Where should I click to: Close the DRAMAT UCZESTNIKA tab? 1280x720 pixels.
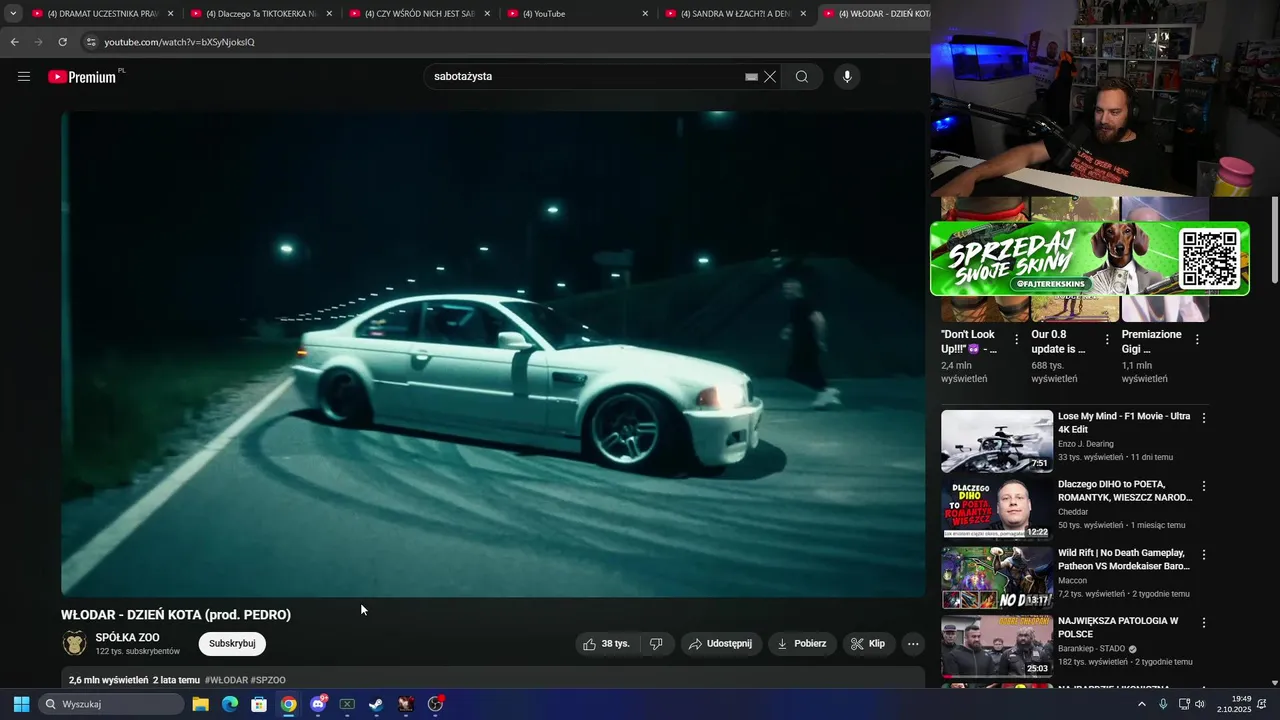[x=170, y=14]
